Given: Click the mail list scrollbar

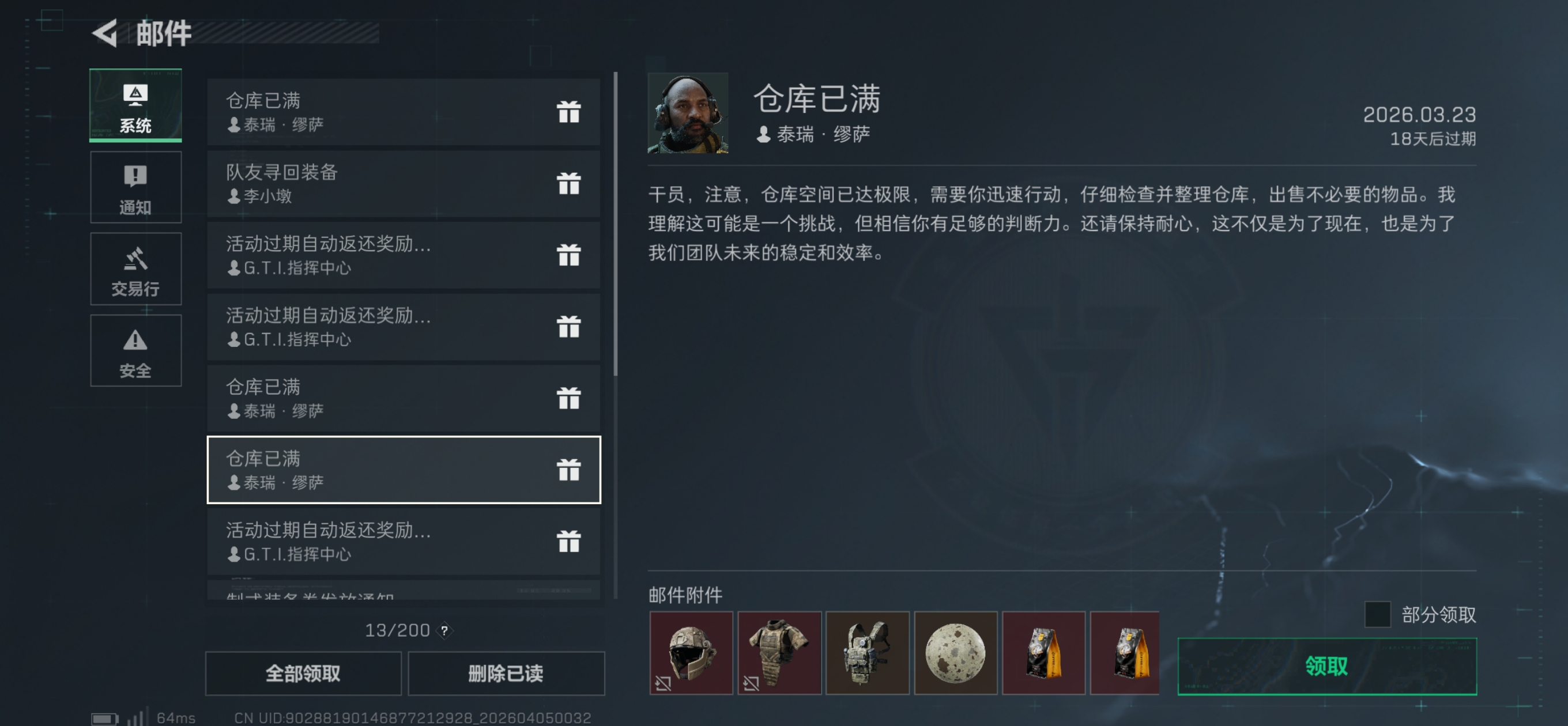Looking at the screenshot, I should 616,224.
